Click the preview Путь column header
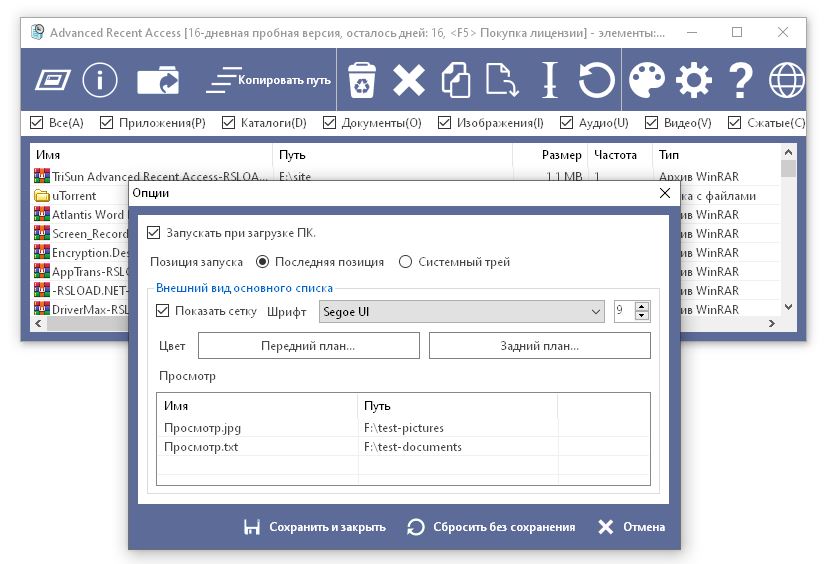This screenshot has width=827, height=564. (x=457, y=406)
